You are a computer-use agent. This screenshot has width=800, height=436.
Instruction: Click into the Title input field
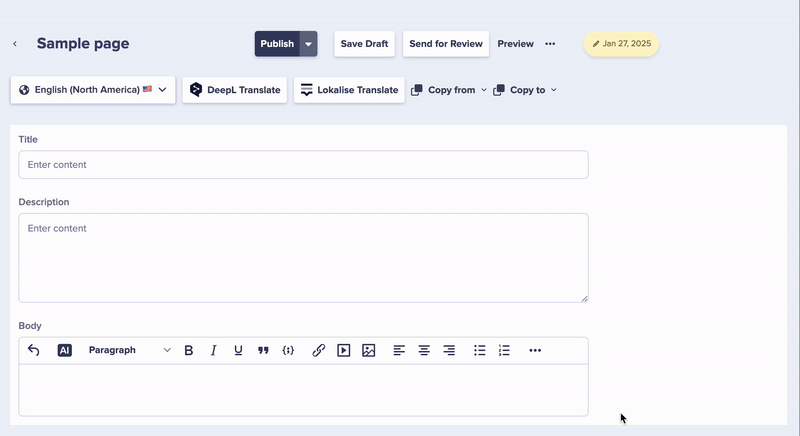pyautogui.click(x=303, y=165)
